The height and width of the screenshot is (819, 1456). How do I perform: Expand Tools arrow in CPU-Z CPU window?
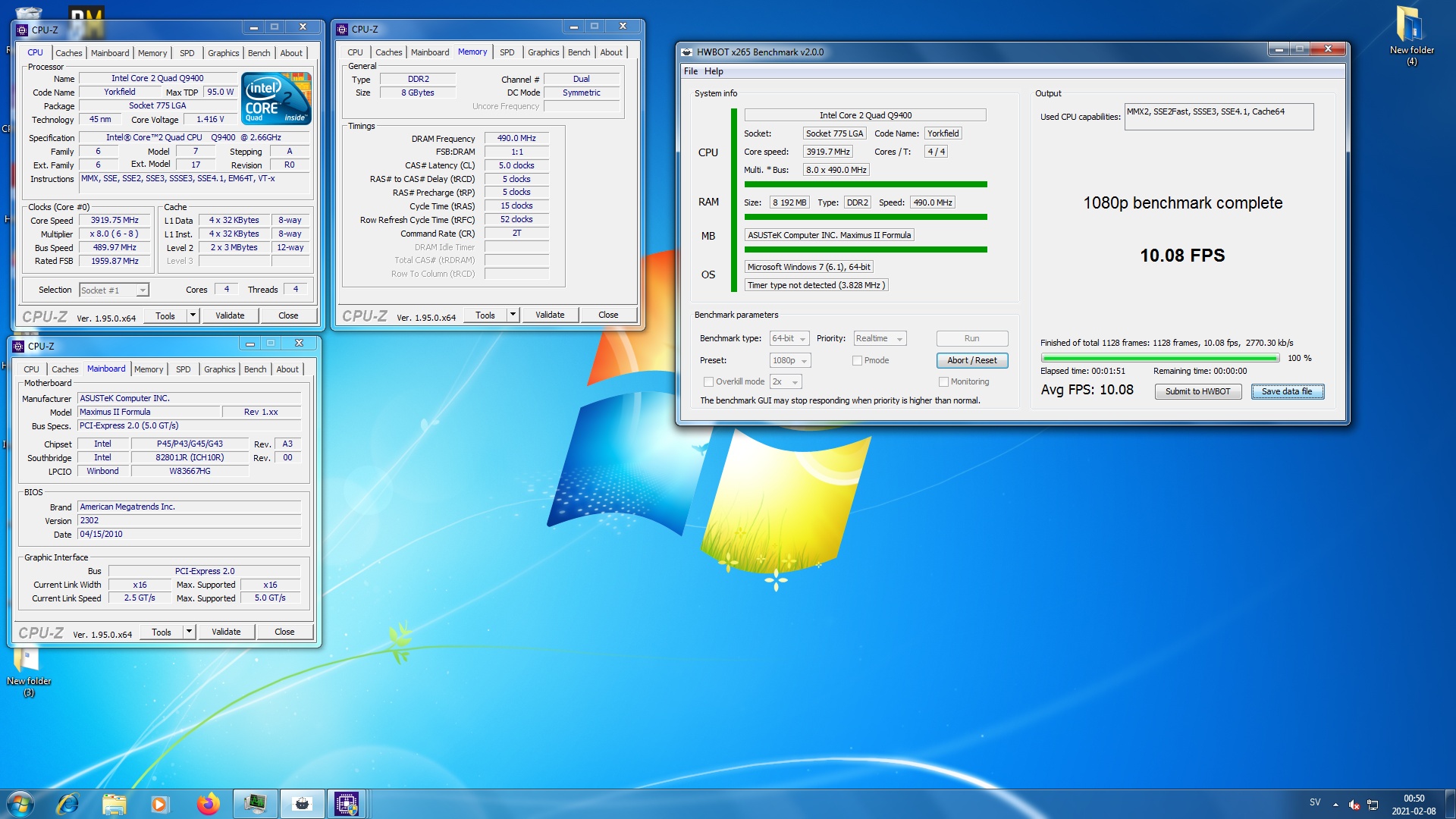click(x=193, y=315)
